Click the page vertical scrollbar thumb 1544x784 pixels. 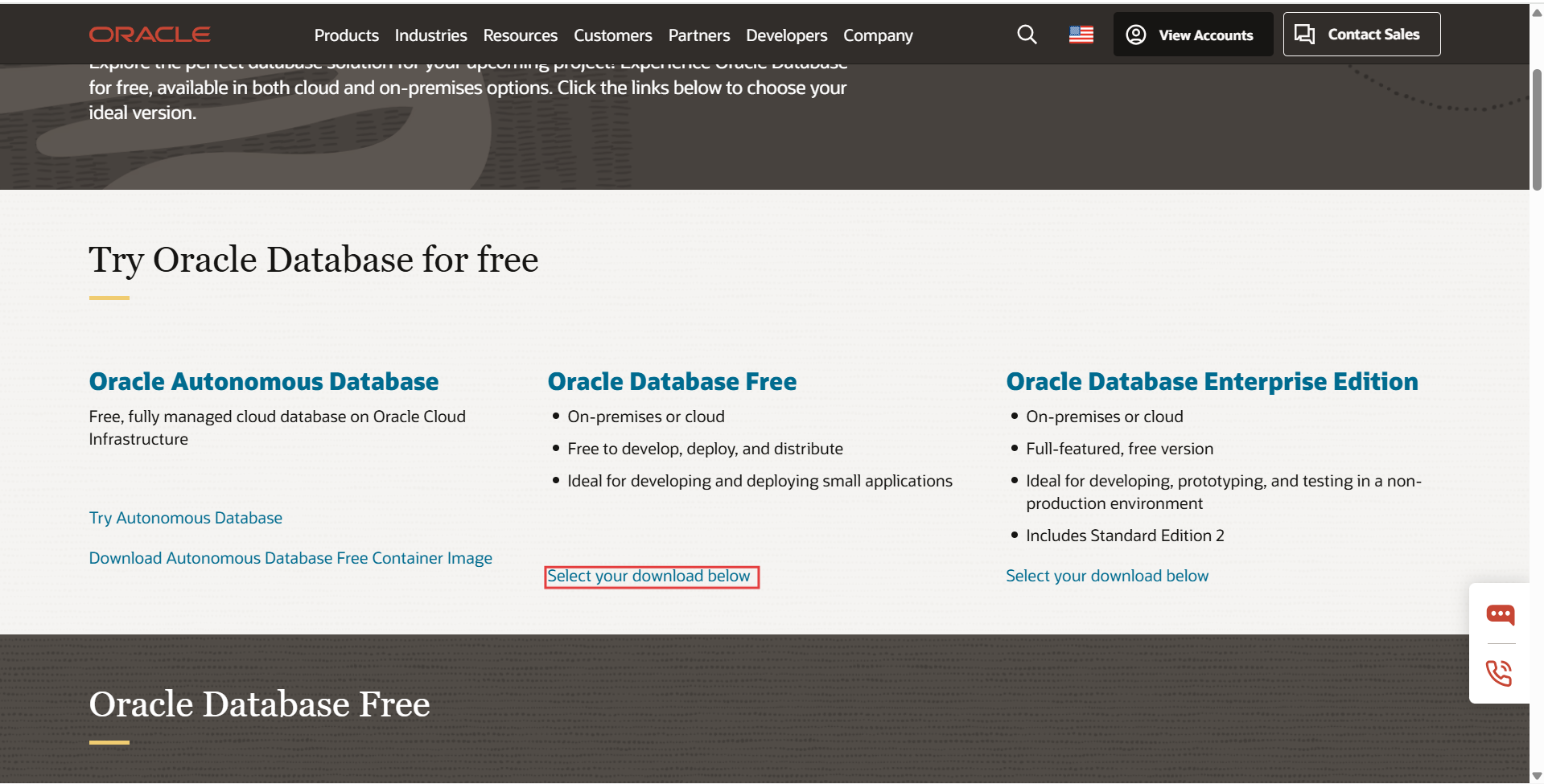tap(1537, 129)
